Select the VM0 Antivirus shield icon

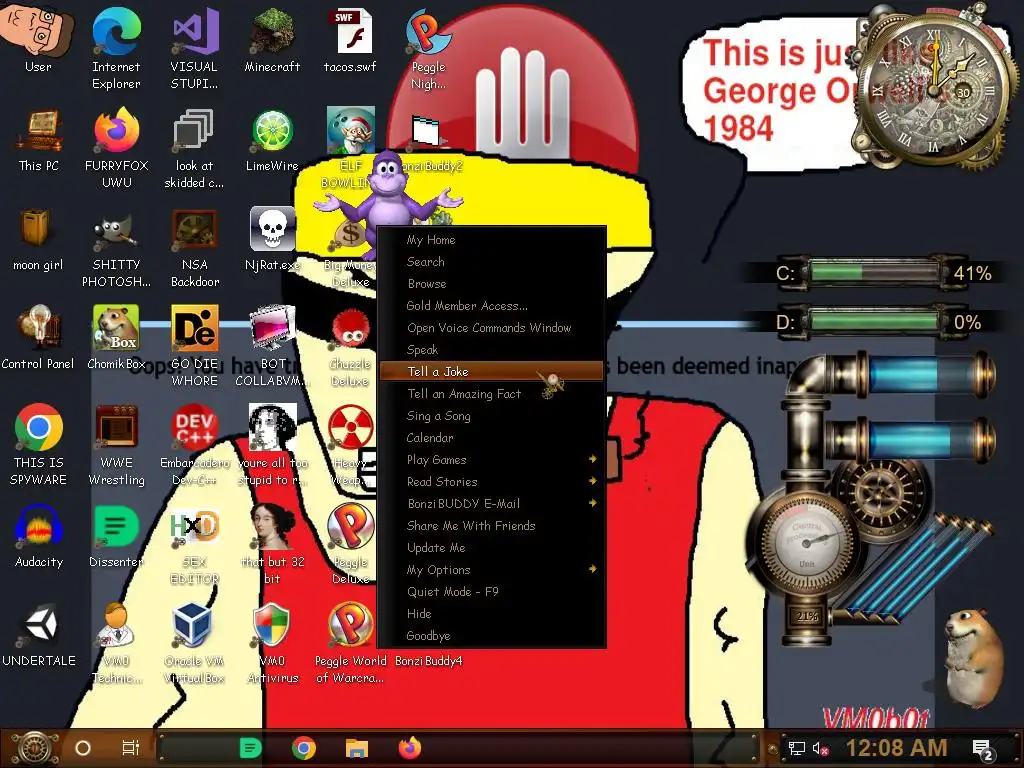(272, 644)
